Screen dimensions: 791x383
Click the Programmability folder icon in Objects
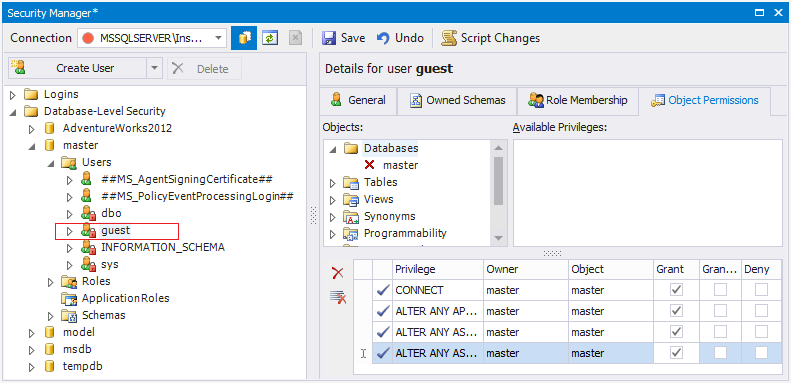351,234
